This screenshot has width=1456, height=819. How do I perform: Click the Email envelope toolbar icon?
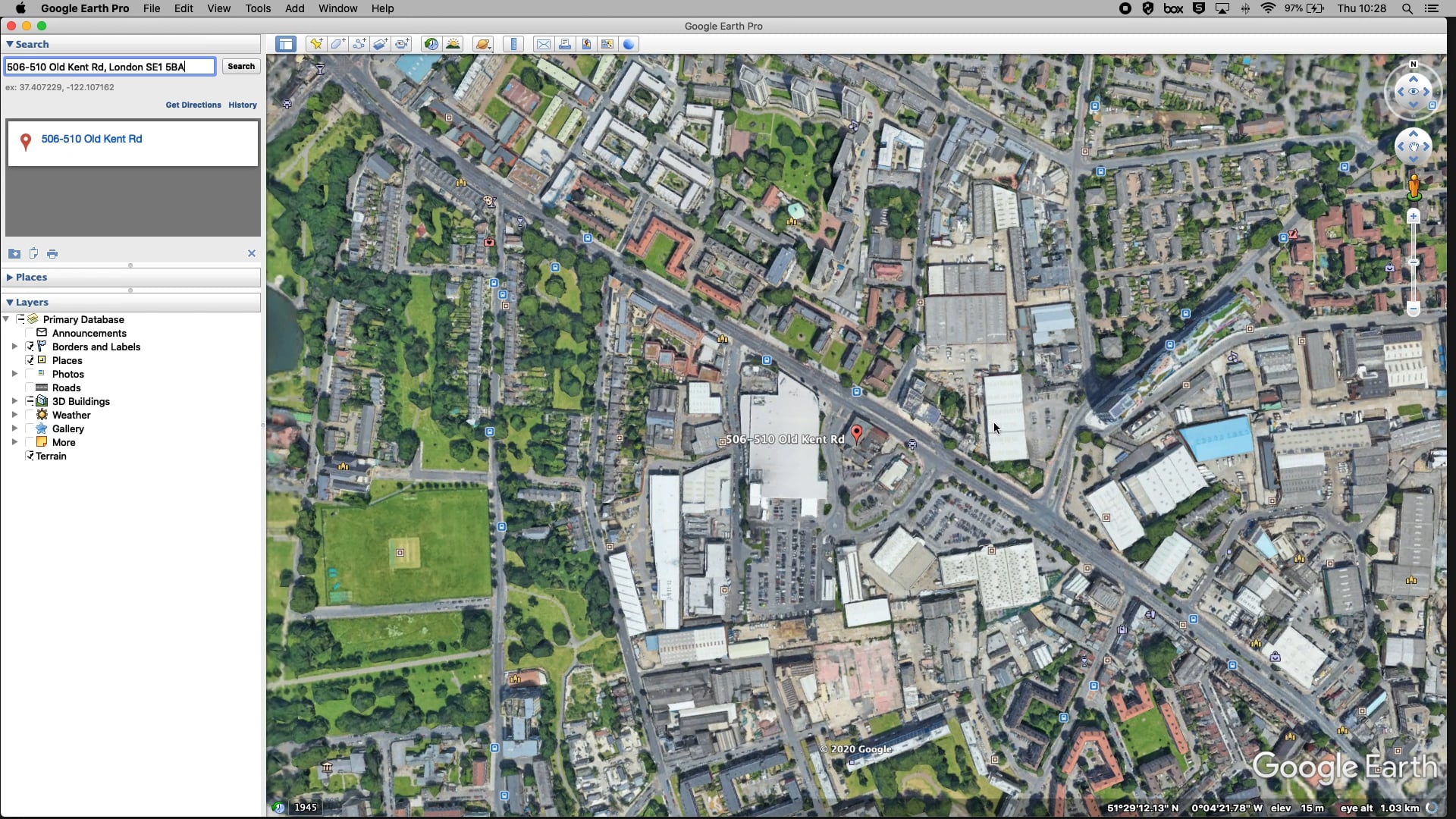(x=543, y=44)
